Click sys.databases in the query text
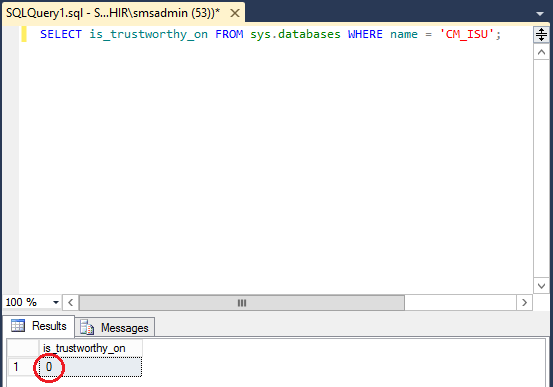 tap(295, 35)
